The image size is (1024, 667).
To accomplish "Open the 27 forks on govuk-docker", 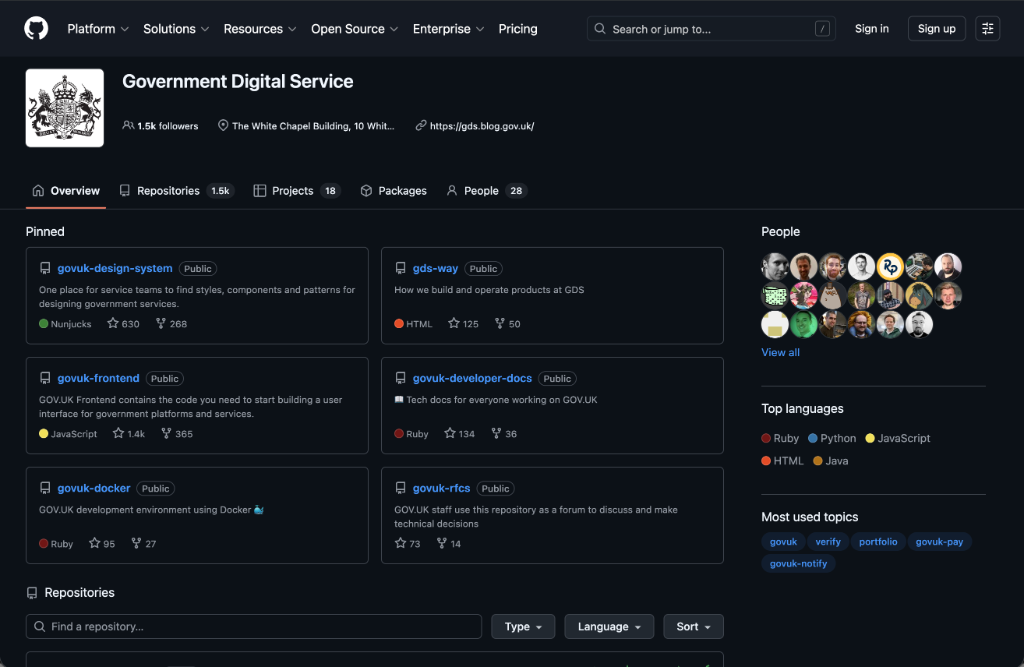I will [x=144, y=544].
